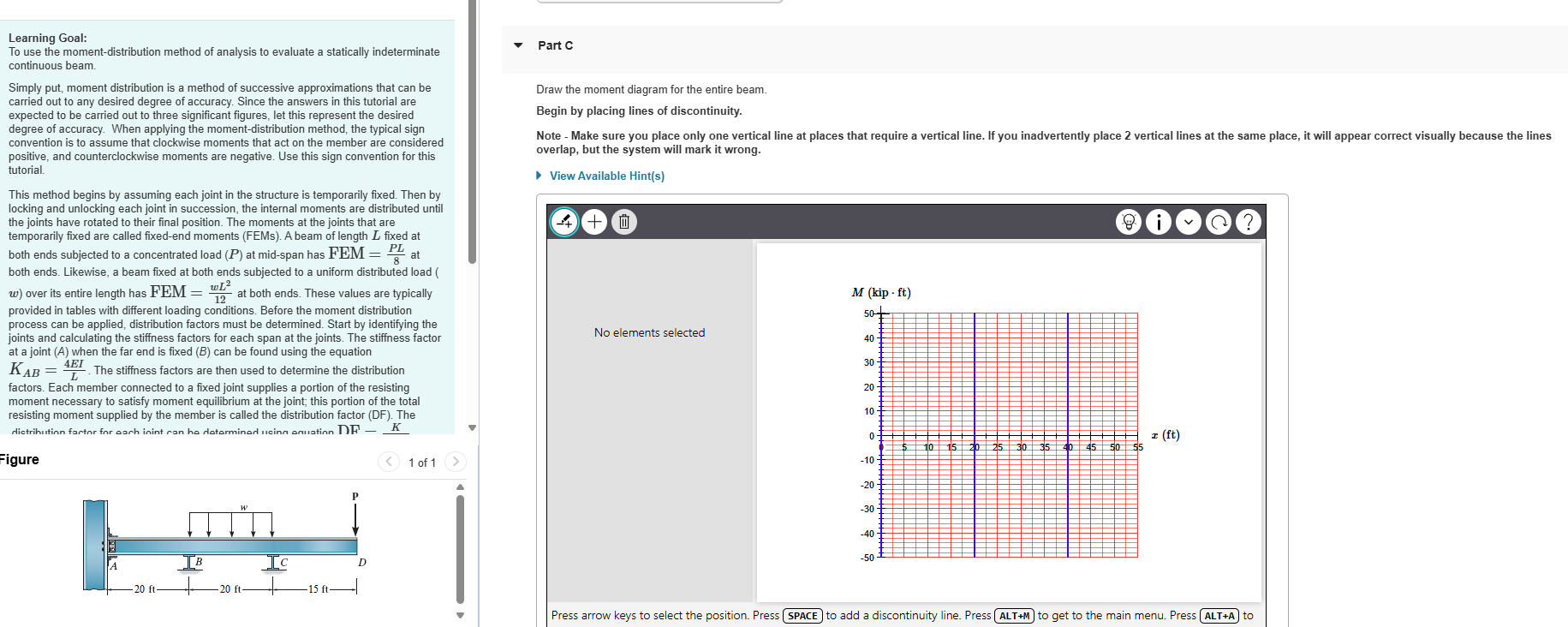Click the 'Part C' heading text
This screenshot has height=627, width=1568.
pyautogui.click(x=556, y=45)
